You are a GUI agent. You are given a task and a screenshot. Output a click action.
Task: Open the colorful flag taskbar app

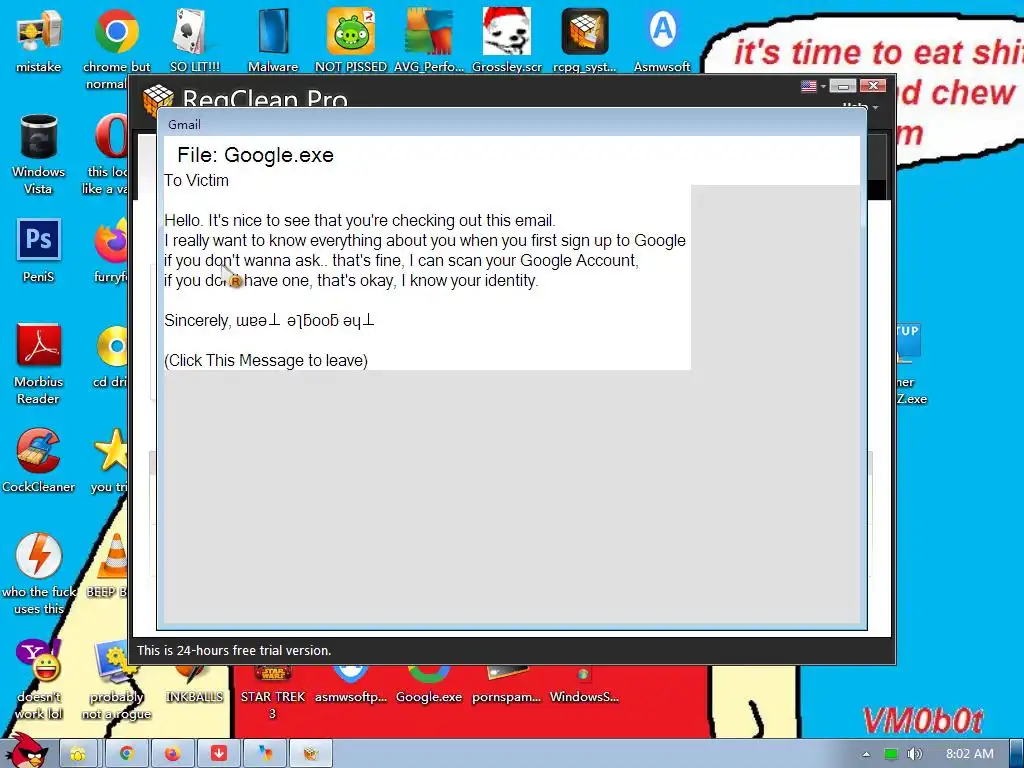click(x=265, y=754)
